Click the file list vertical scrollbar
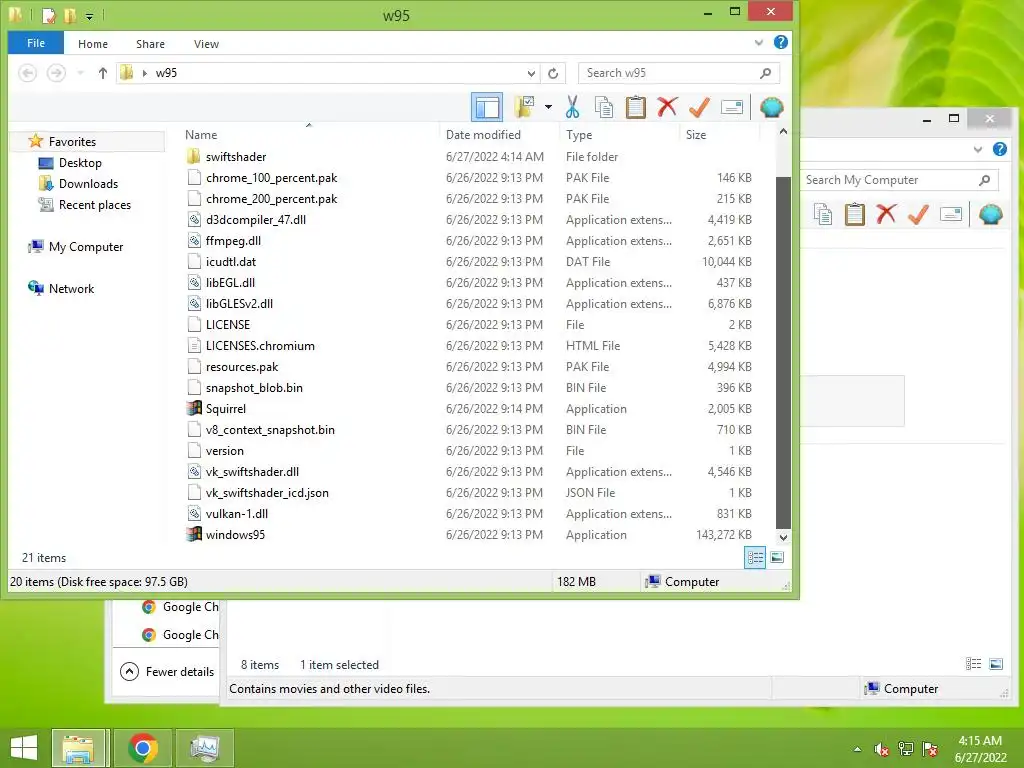The height and width of the screenshot is (768, 1024). click(x=783, y=351)
